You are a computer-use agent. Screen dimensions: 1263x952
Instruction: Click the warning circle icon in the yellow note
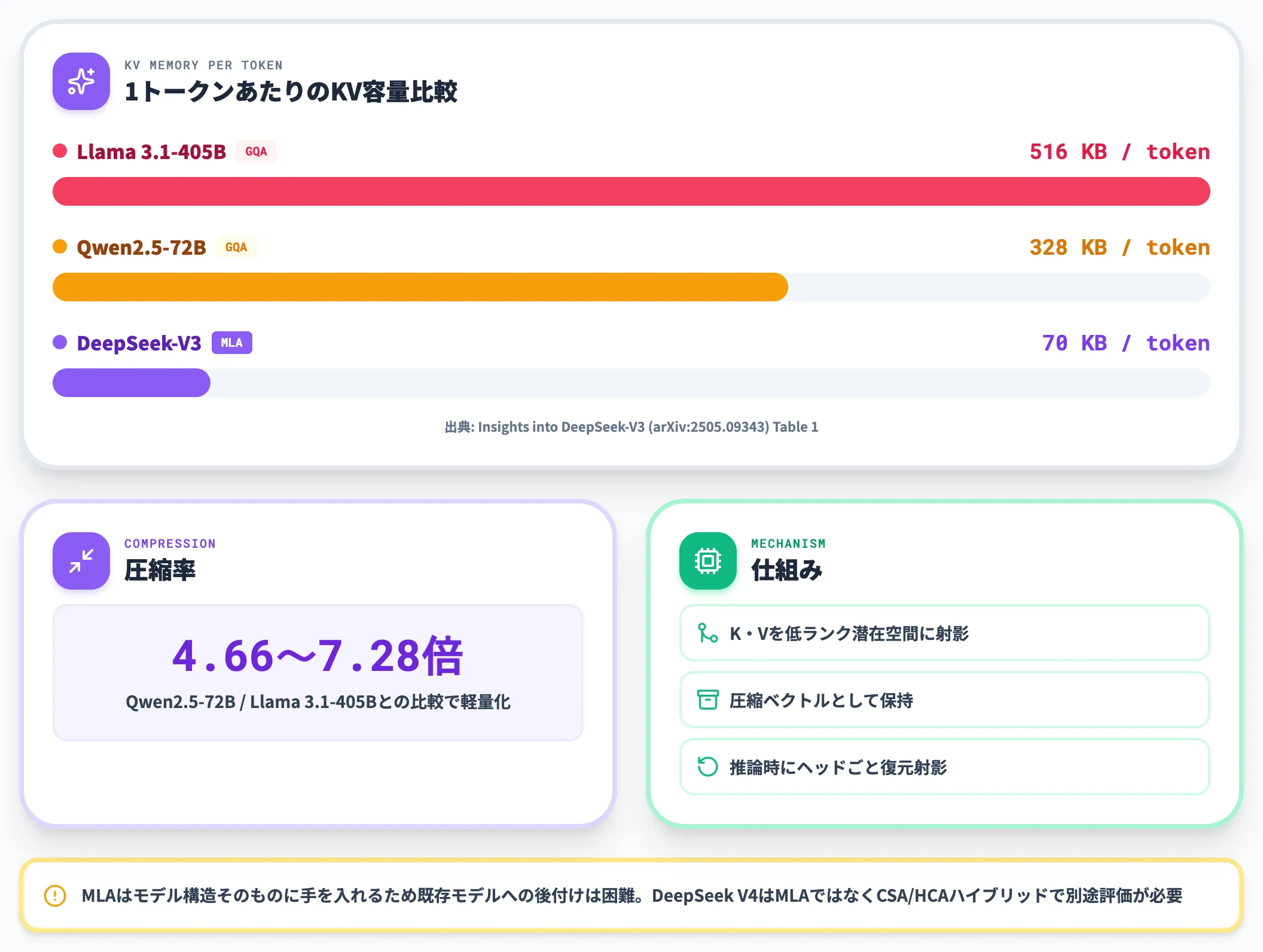click(x=55, y=895)
